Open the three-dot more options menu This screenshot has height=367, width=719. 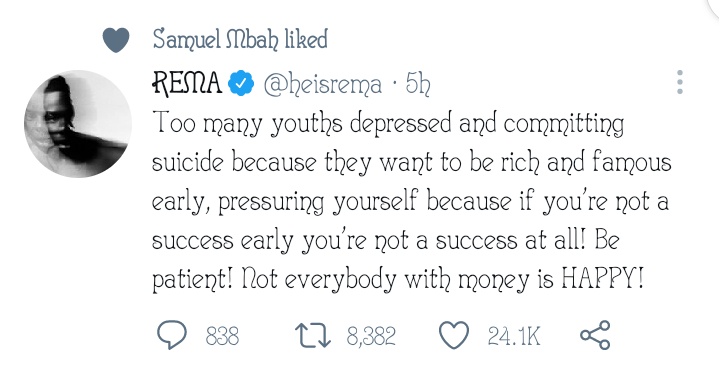pyautogui.click(x=680, y=83)
